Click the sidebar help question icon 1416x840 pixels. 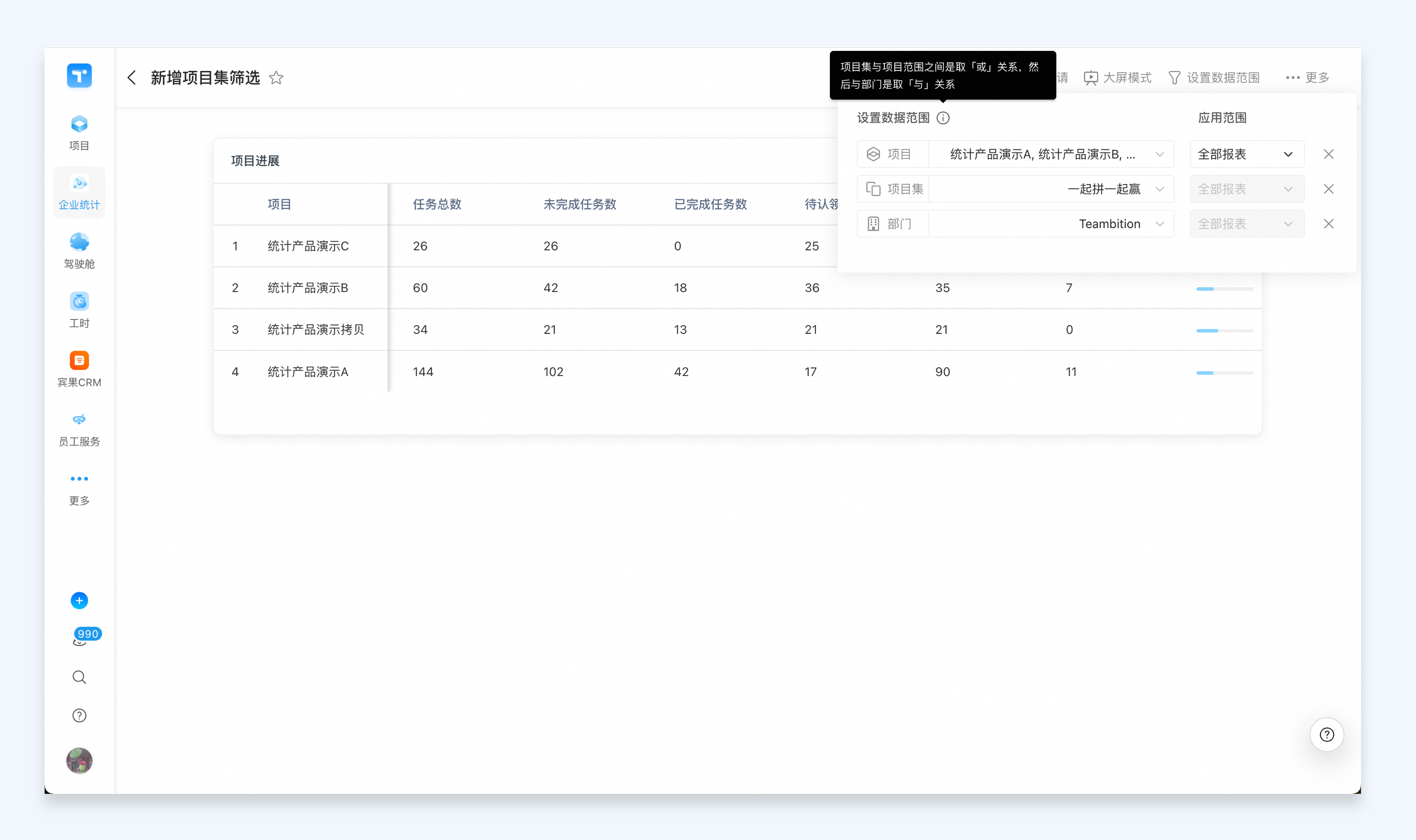pos(79,716)
